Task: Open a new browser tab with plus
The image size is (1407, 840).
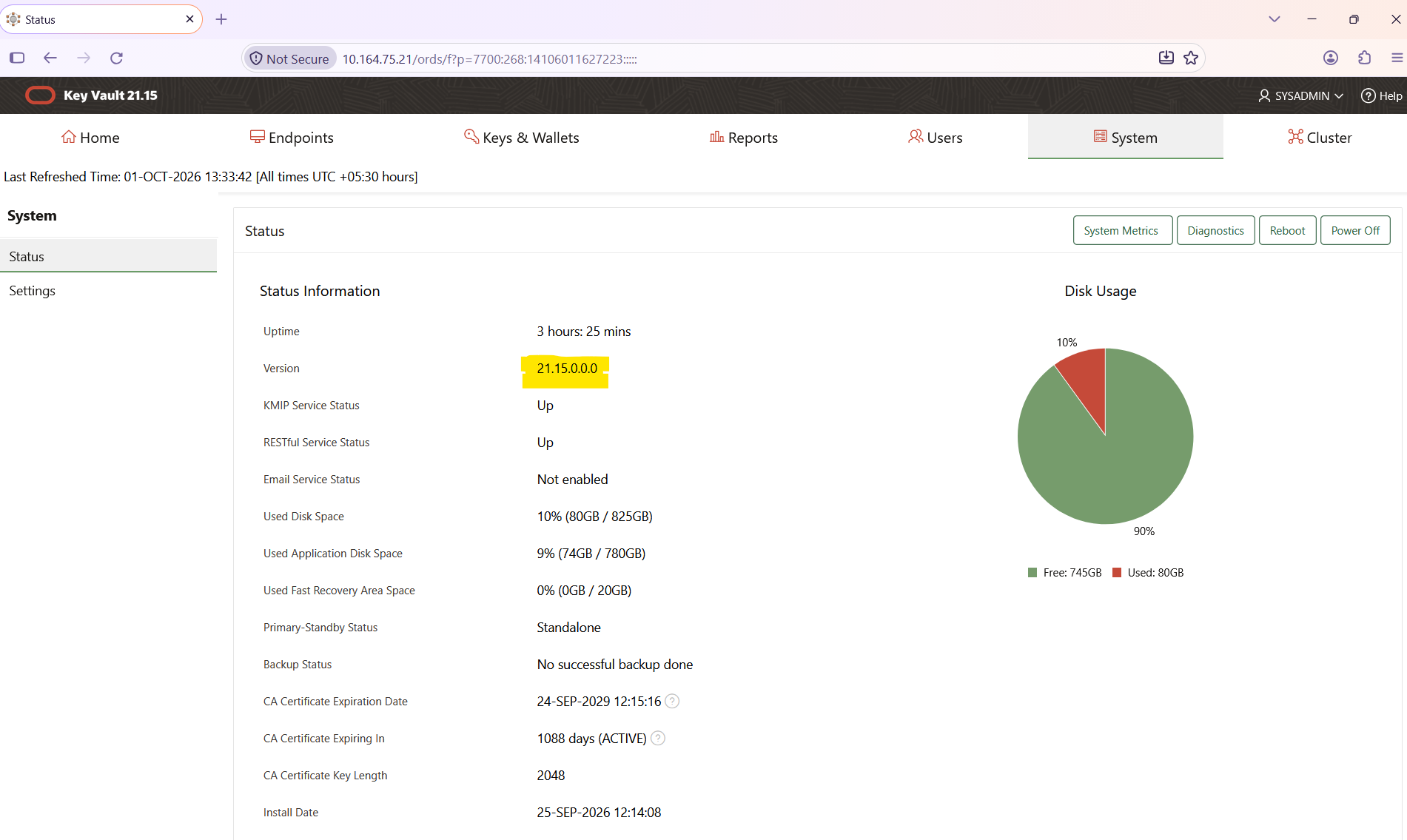Action: tap(221, 19)
